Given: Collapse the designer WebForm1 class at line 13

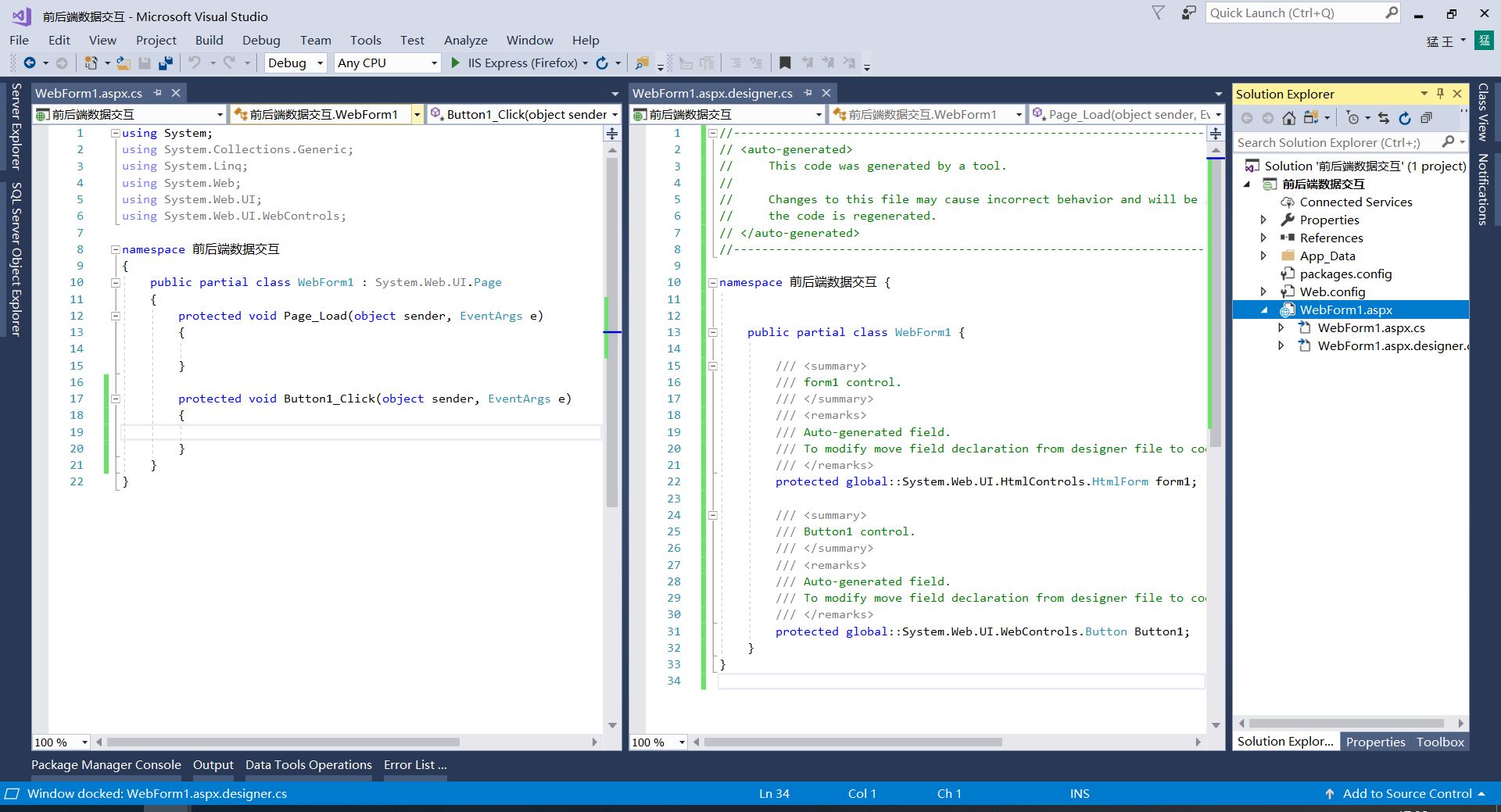Looking at the screenshot, I should click(713, 332).
